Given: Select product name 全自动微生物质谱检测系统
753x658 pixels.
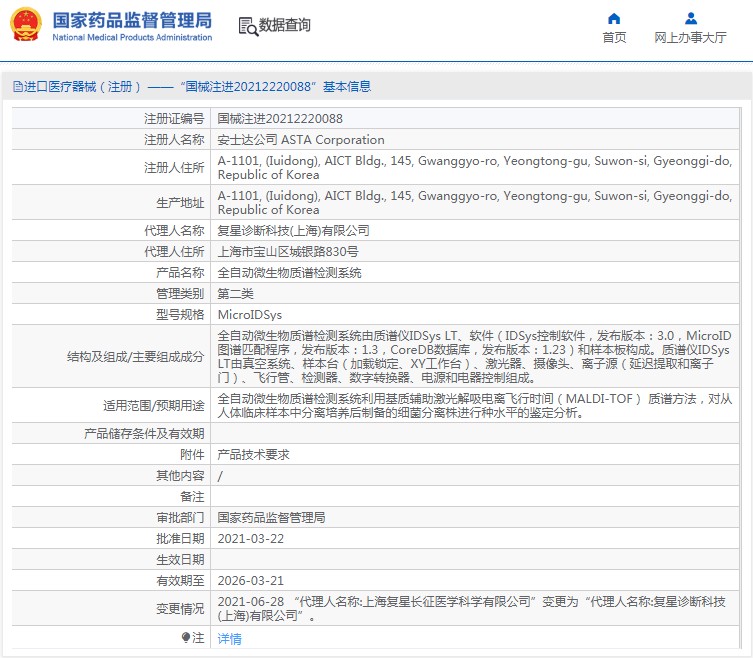Looking at the screenshot, I should [290, 273].
